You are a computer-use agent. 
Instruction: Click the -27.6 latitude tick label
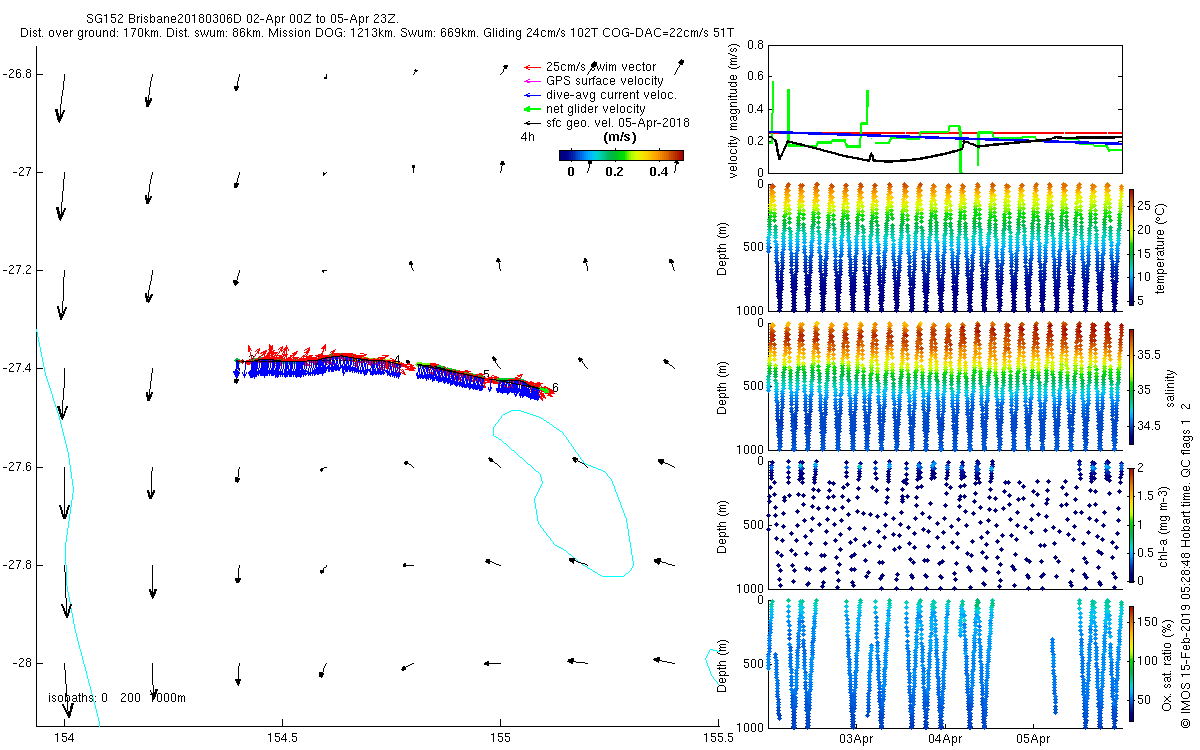(17, 466)
